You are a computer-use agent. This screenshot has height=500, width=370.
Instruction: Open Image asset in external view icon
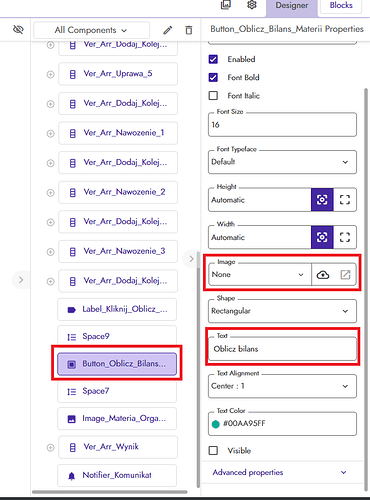pos(345,275)
